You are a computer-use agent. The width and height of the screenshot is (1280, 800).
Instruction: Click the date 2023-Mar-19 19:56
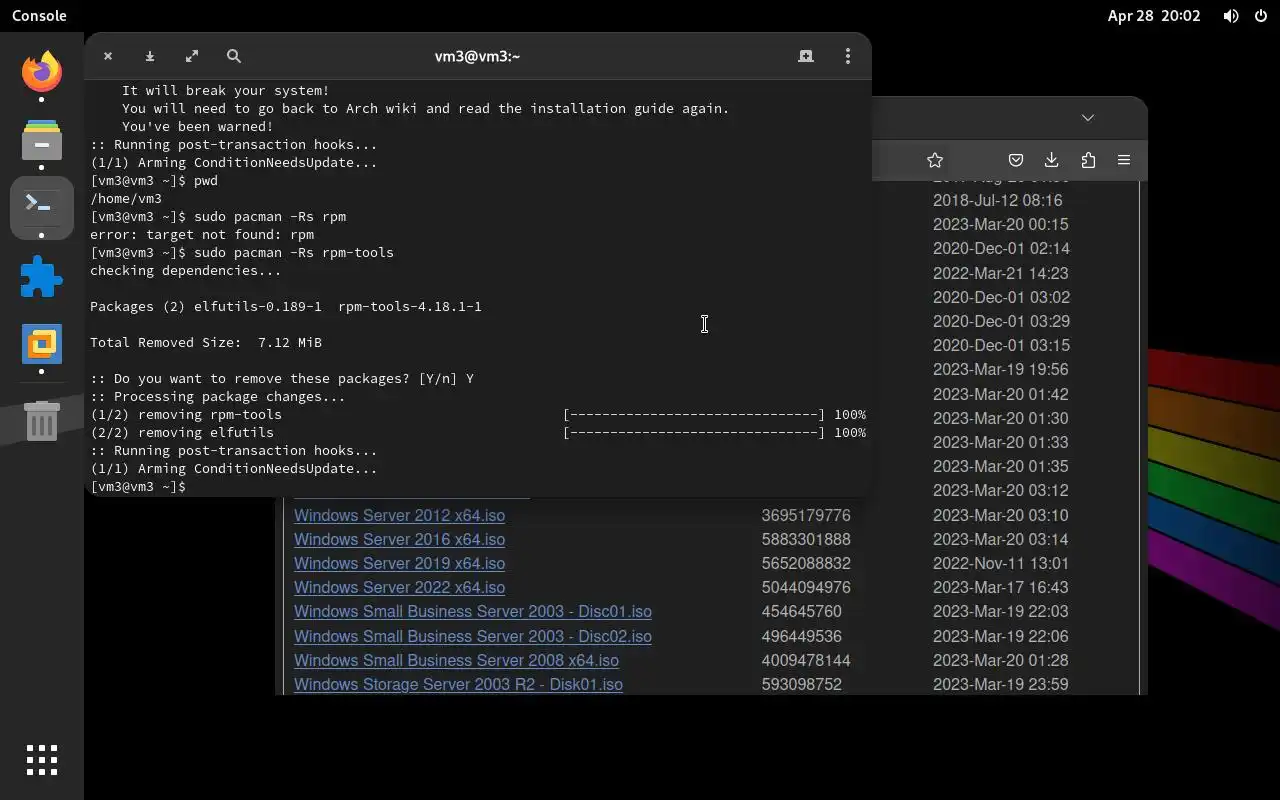click(x=1000, y=369)
